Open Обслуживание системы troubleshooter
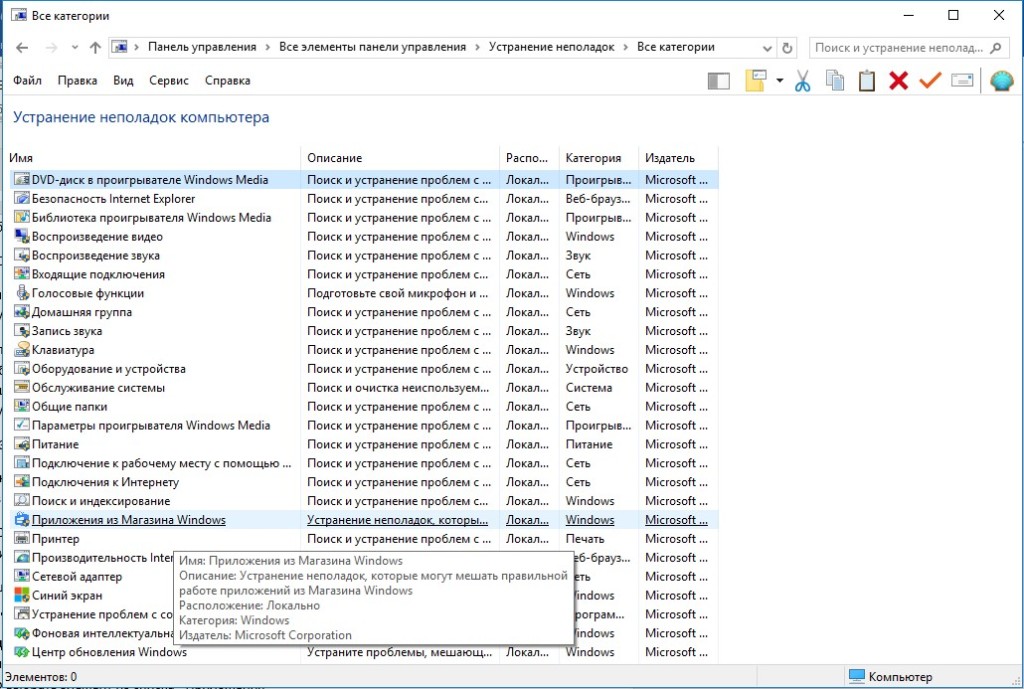Image resolution: width=1024 pixels, height=689 pixels. click(x=98, y=388)
